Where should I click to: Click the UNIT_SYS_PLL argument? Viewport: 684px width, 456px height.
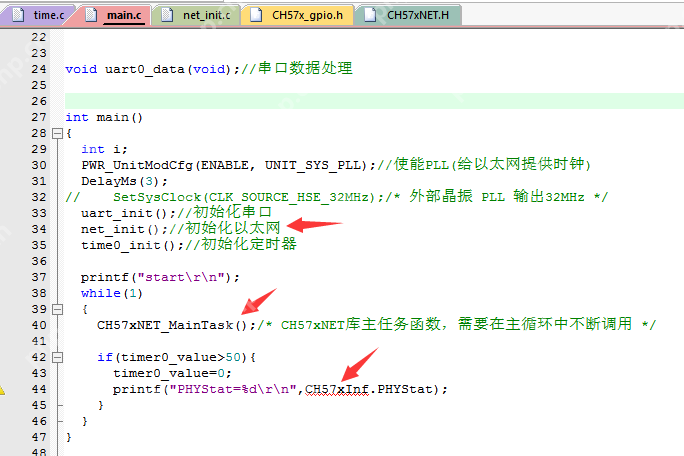tap(313, 165)
